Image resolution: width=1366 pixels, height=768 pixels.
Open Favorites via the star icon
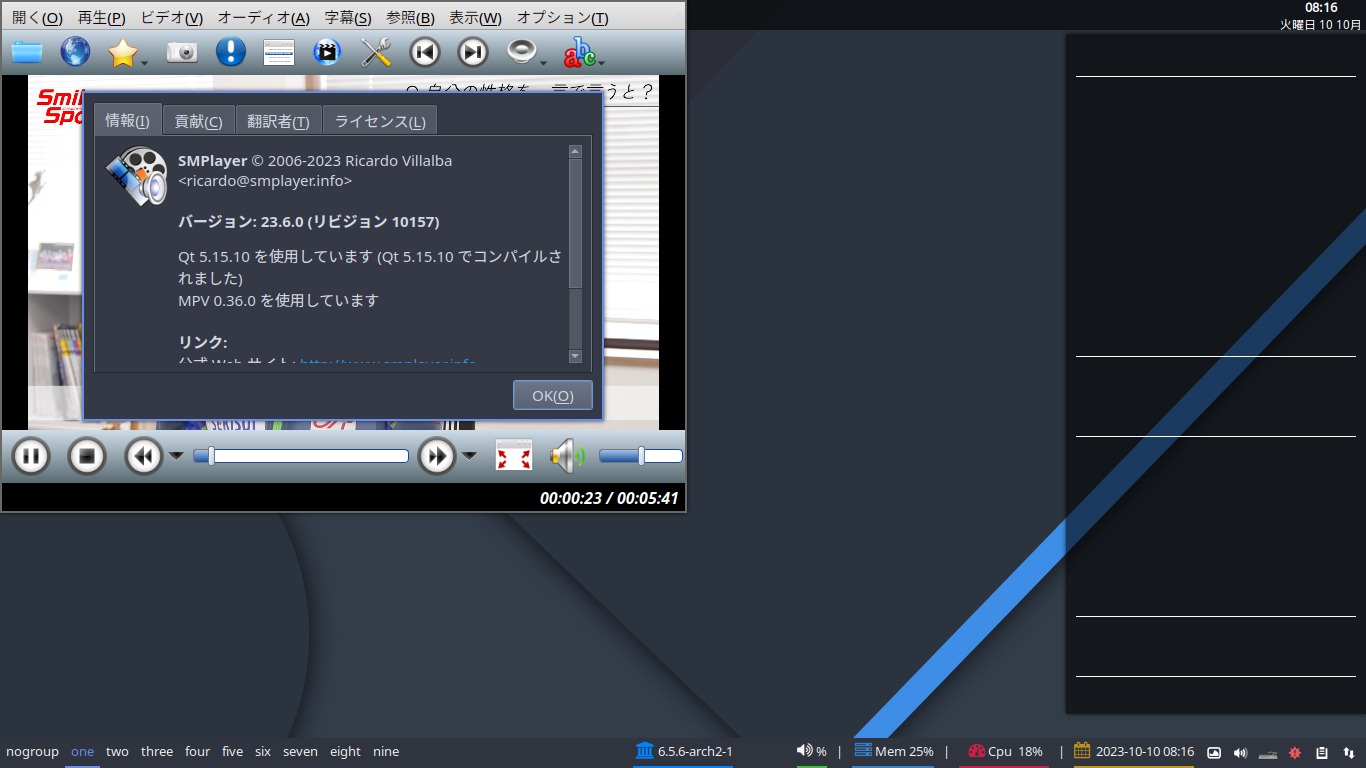[x=122, y=52]
